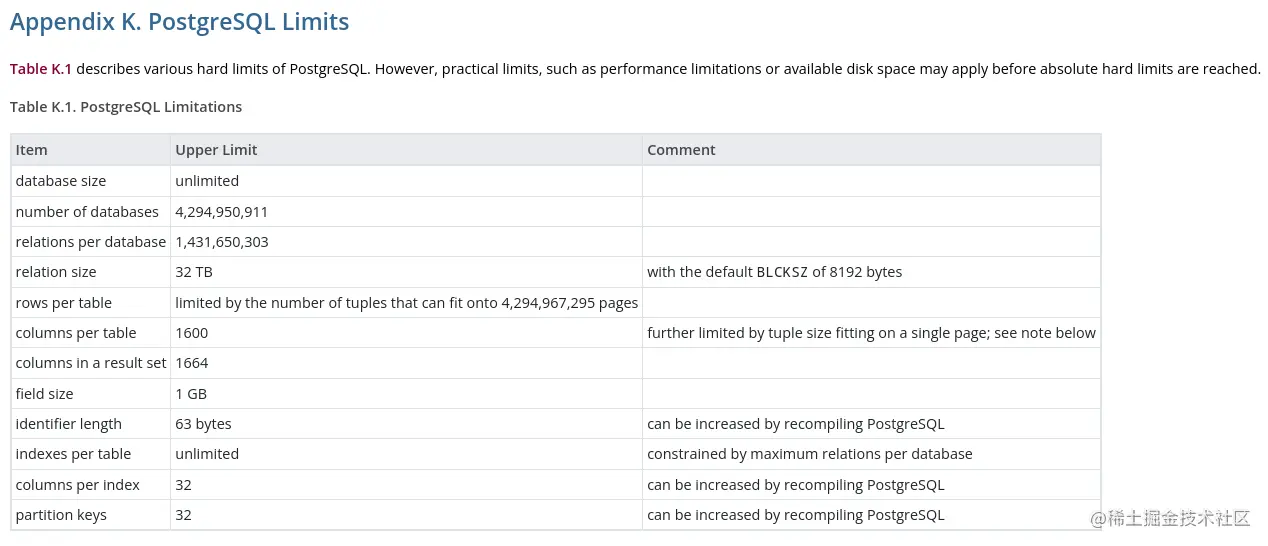Click the Appendix K. PostgreSQL Limits heading
This screenshot has height=546, width=1268.
[x=180, y=21]
